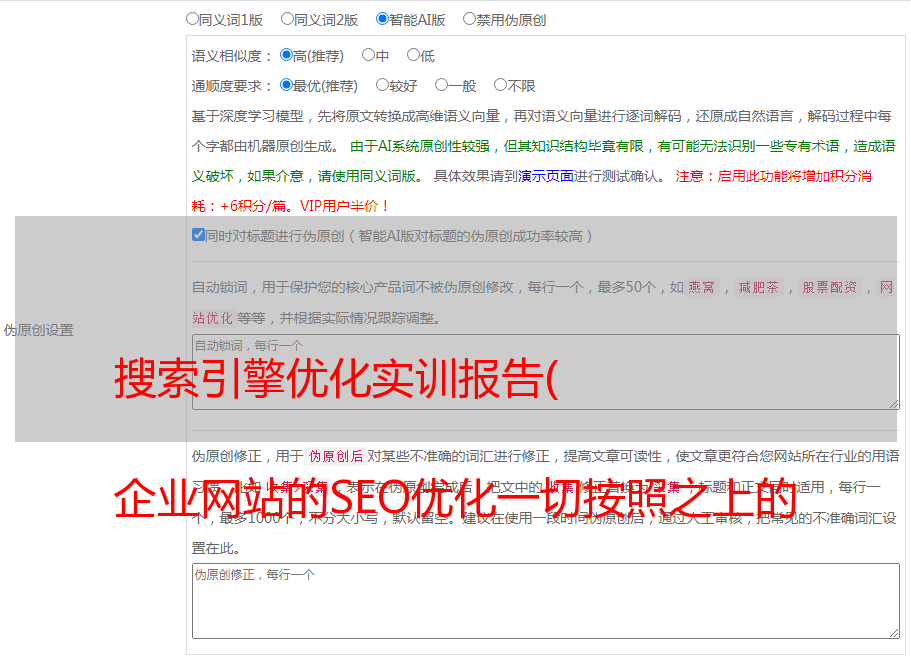Choose the 同义词2版 mode
The image size is (911, 658).
click(287, 19)
